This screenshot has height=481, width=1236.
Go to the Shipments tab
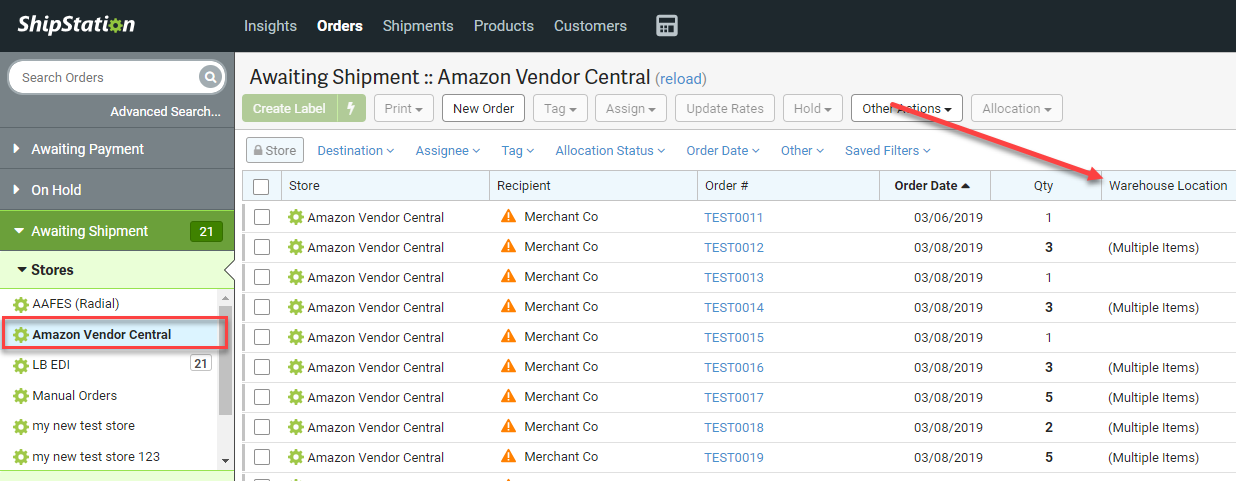(x=418, y=26)
